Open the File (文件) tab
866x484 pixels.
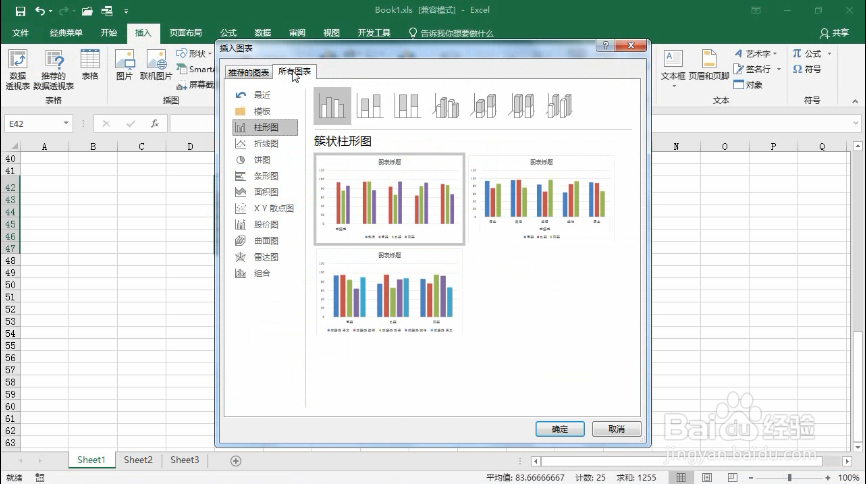20,33
